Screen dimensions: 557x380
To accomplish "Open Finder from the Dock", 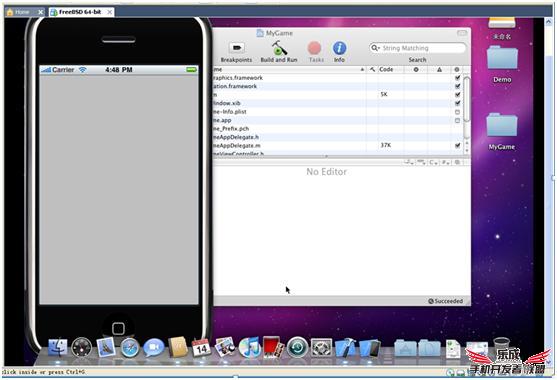I will tap(57, 347).
